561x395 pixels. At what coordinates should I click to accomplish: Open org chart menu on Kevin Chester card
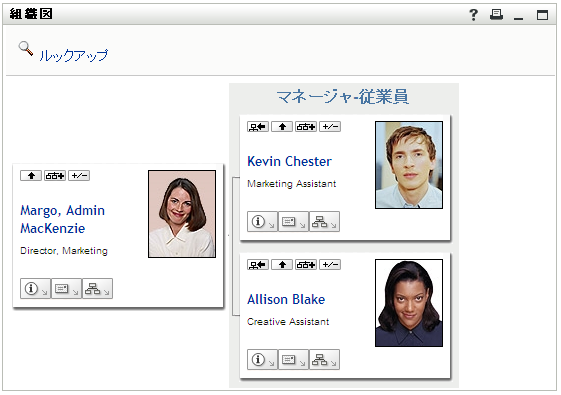click(x=324, y=221)
